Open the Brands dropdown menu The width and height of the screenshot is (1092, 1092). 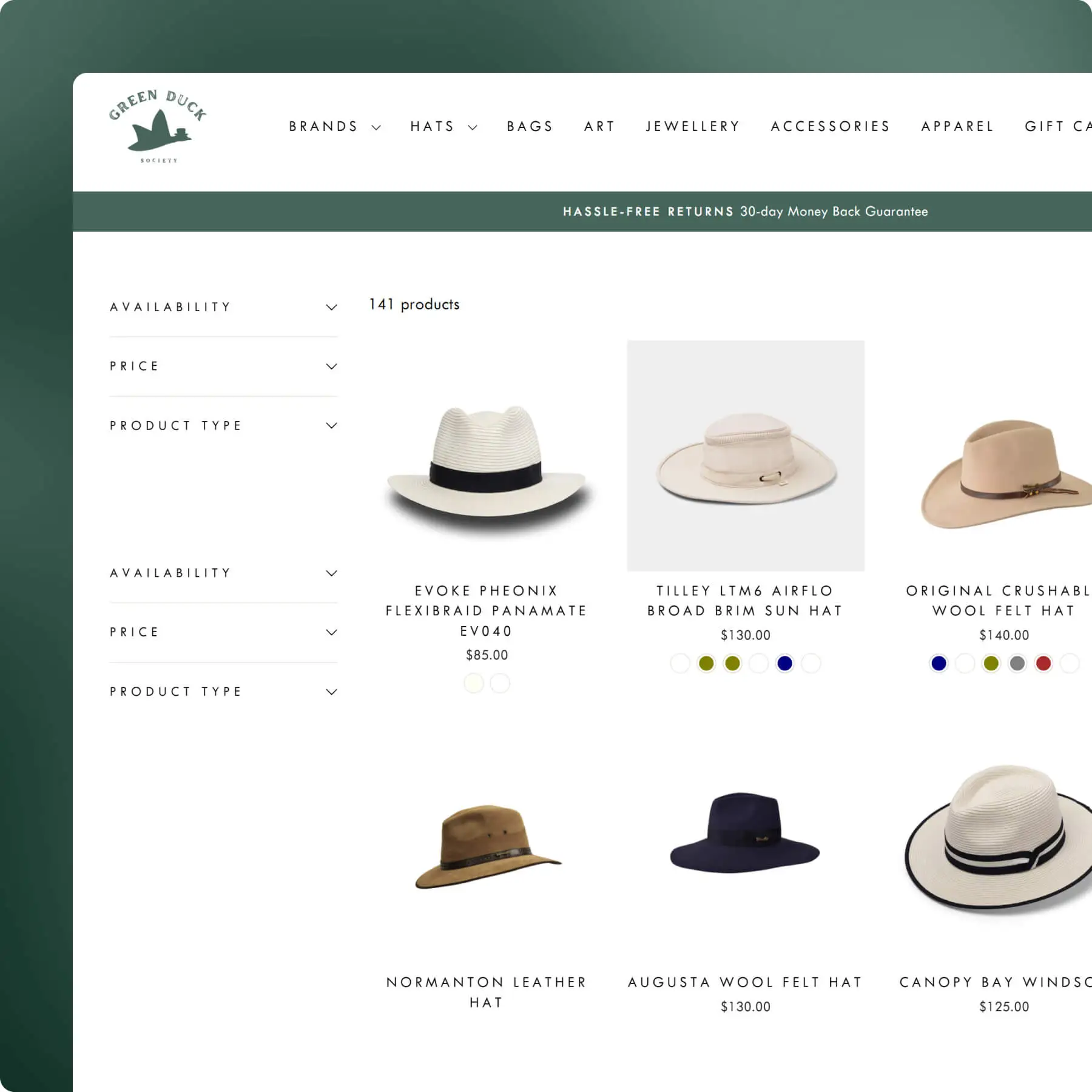[335, 127]
